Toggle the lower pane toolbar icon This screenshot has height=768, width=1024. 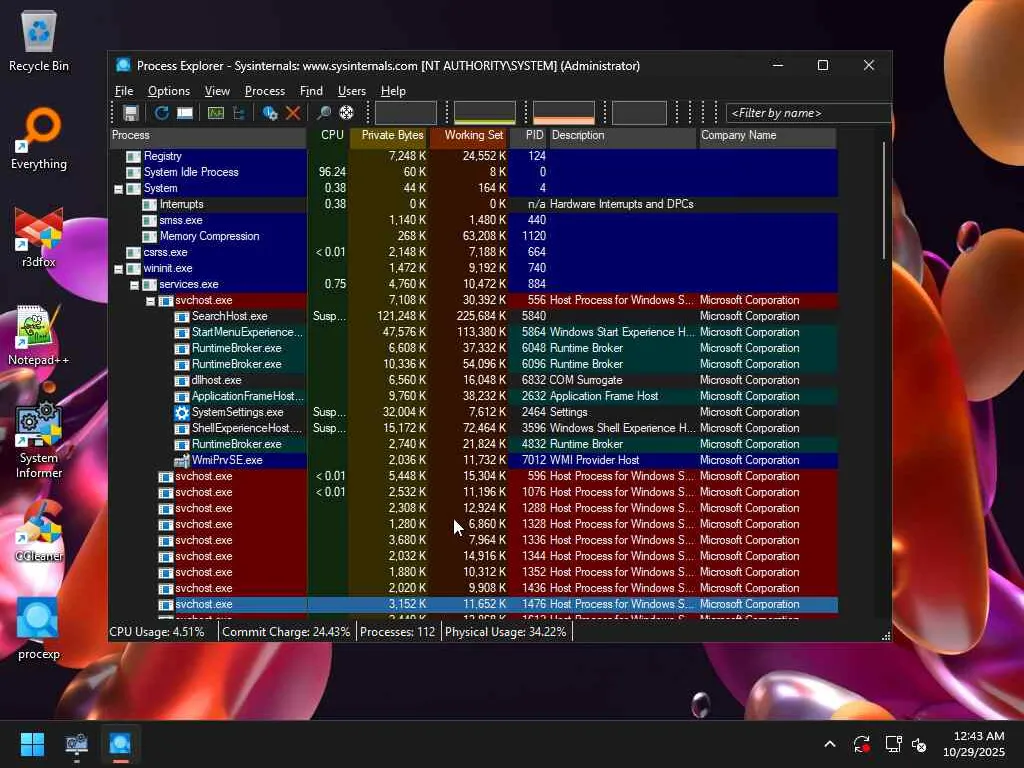tap(185, 113)
